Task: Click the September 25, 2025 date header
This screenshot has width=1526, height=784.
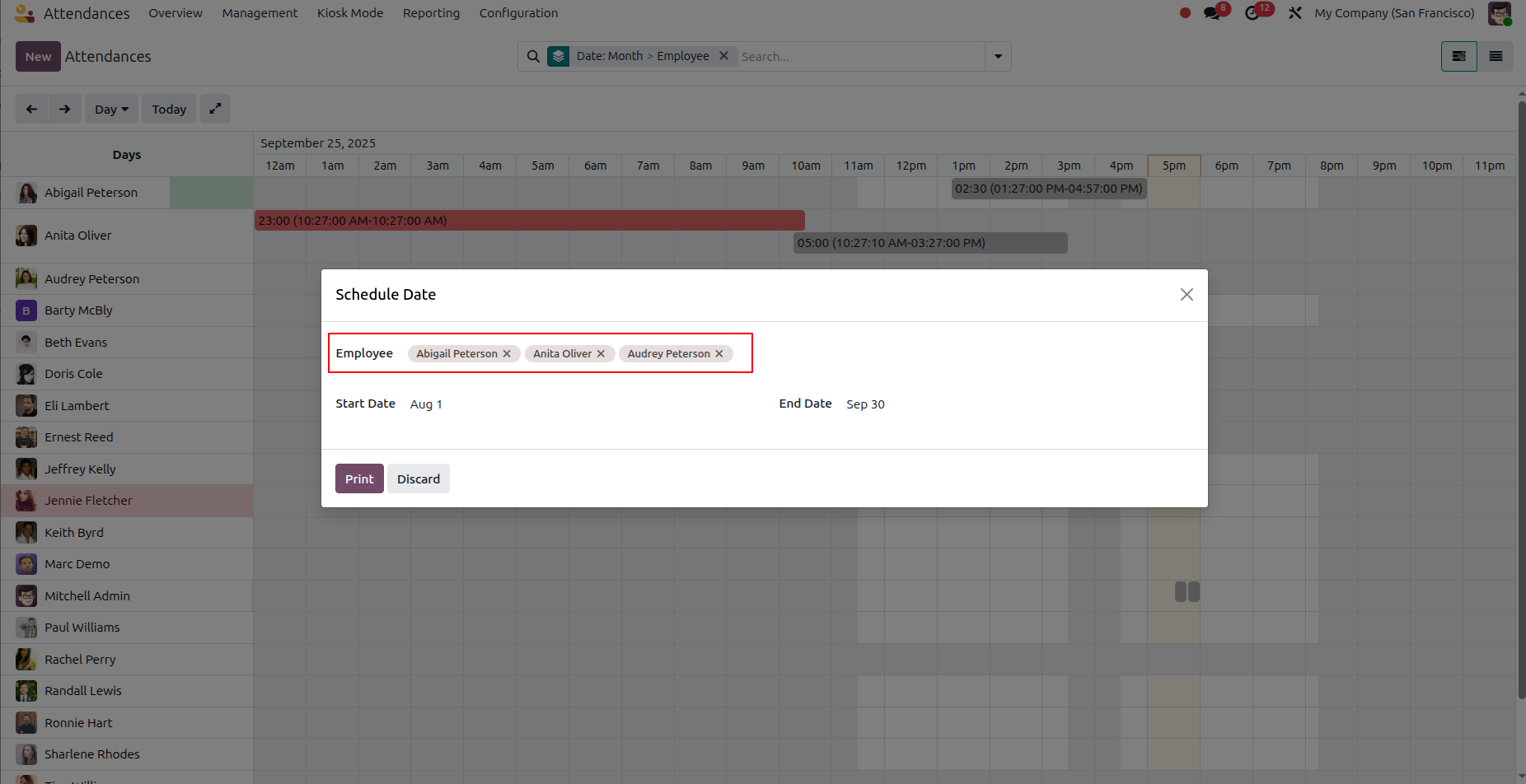Action: pyautogui.click(x=318, y=143)
